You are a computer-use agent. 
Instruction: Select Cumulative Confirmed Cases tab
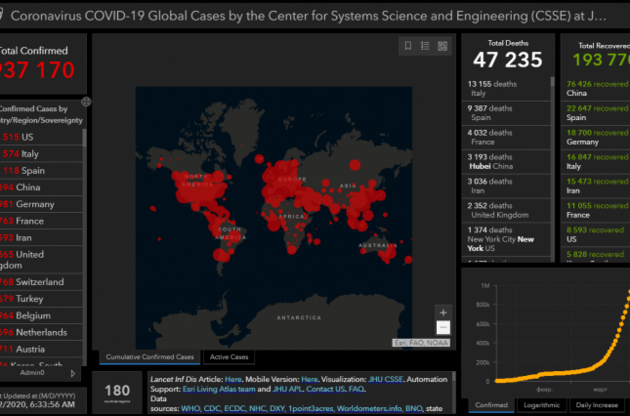tap(150, 357)
